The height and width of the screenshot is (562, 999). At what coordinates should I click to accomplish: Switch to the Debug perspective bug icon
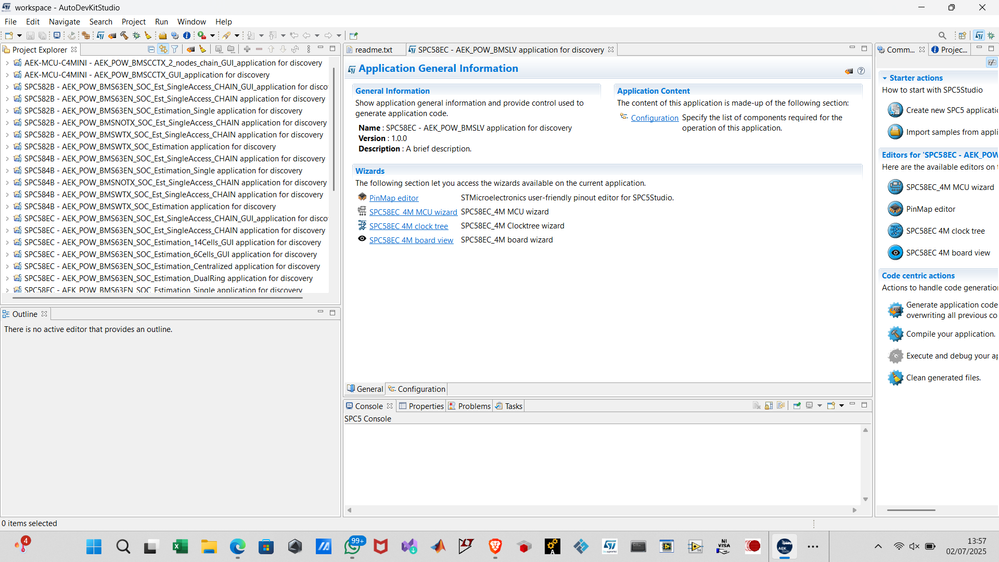click(991, 36)
